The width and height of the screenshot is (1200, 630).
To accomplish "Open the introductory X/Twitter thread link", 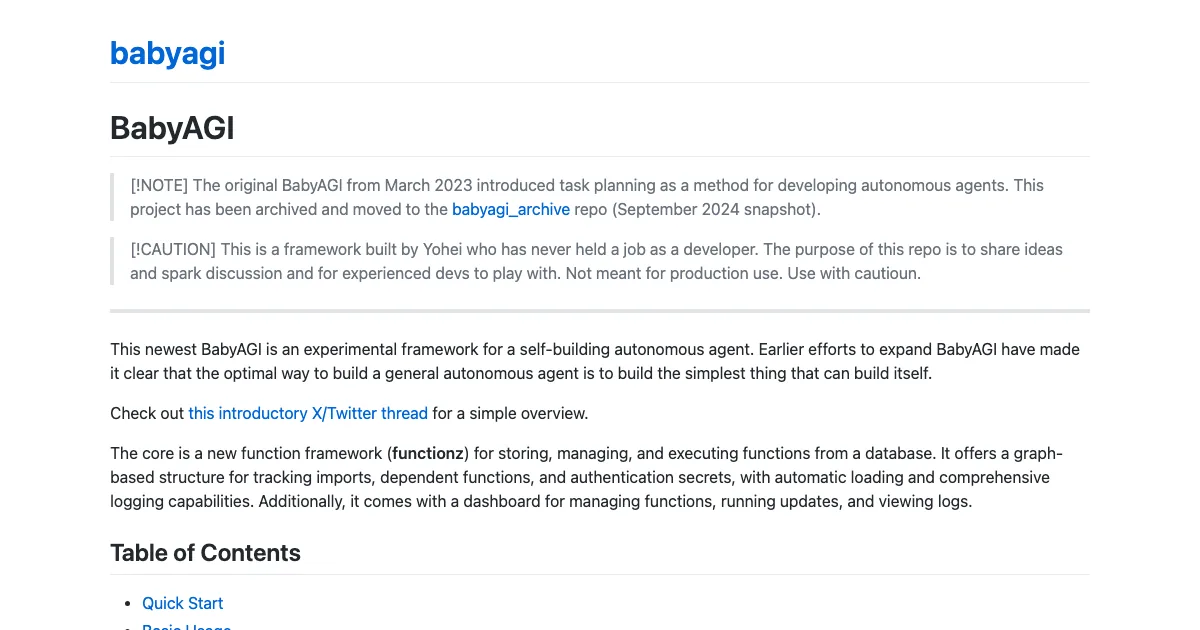I will pyautogui.click(x=308, y=413).
